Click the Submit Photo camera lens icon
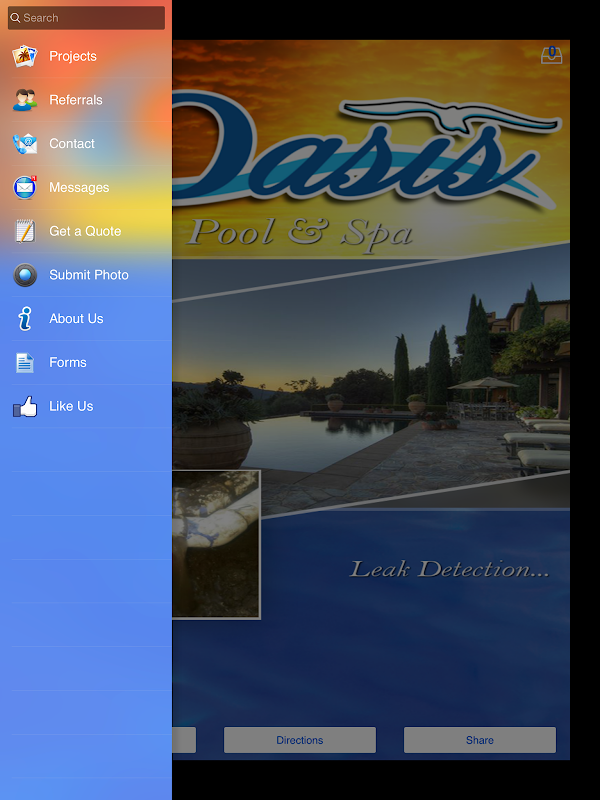 click(24, 275)
